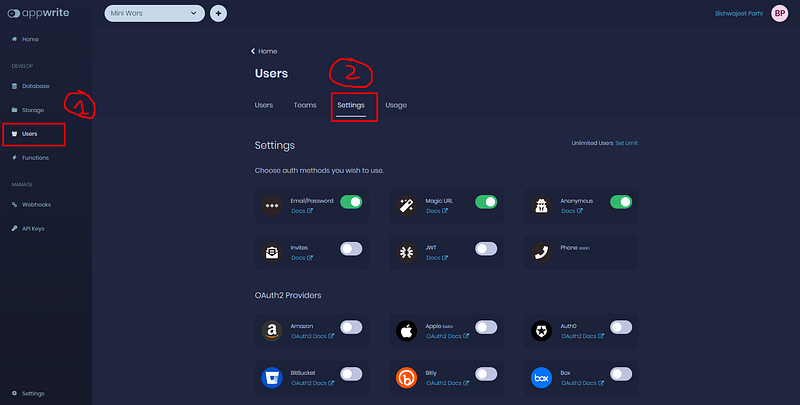Click the JWT method icon
The image size is (800, 405).
pyautogui.click(x=407, y=252)
